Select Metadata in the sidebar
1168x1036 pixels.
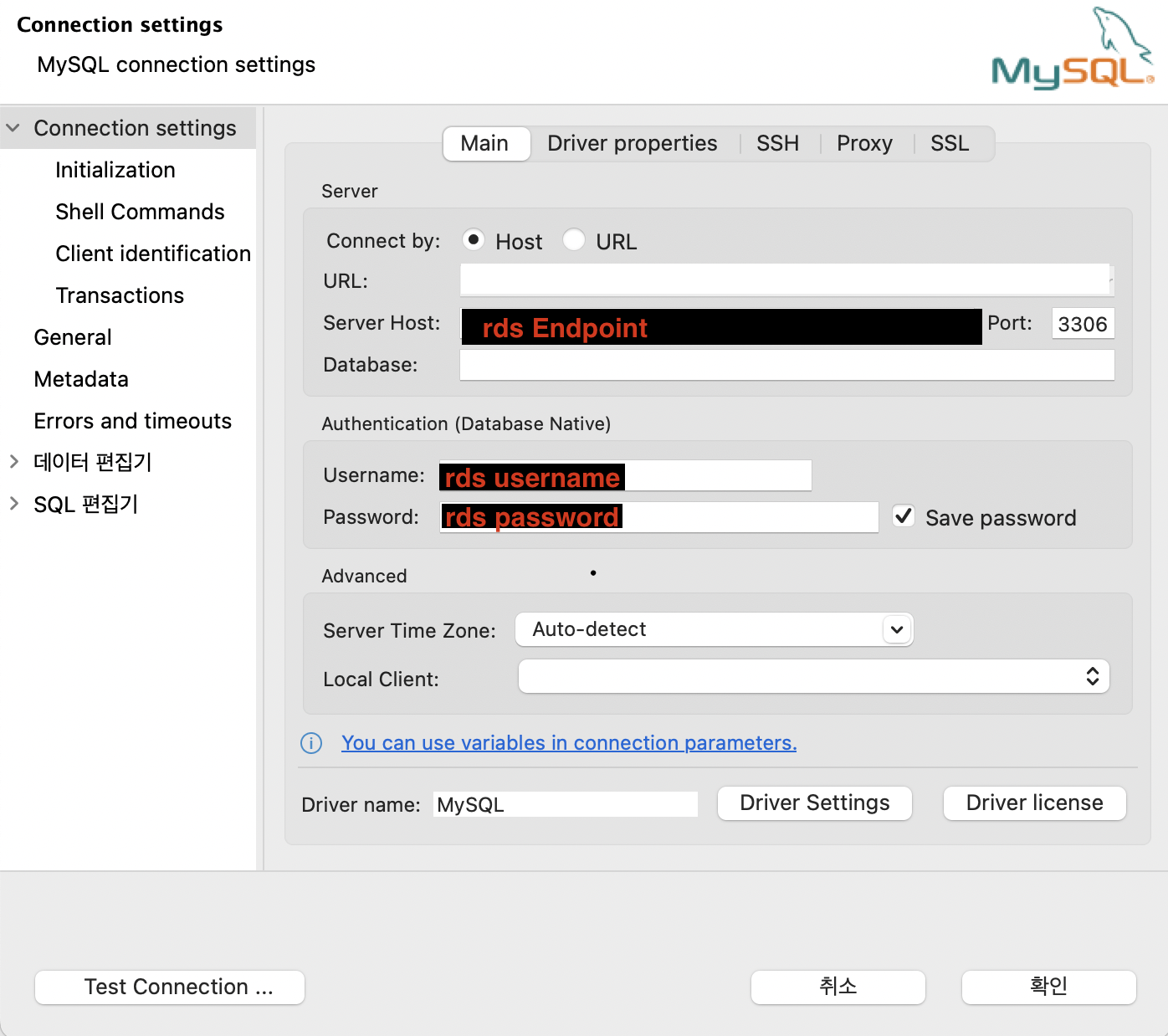[x=81, y=379]
